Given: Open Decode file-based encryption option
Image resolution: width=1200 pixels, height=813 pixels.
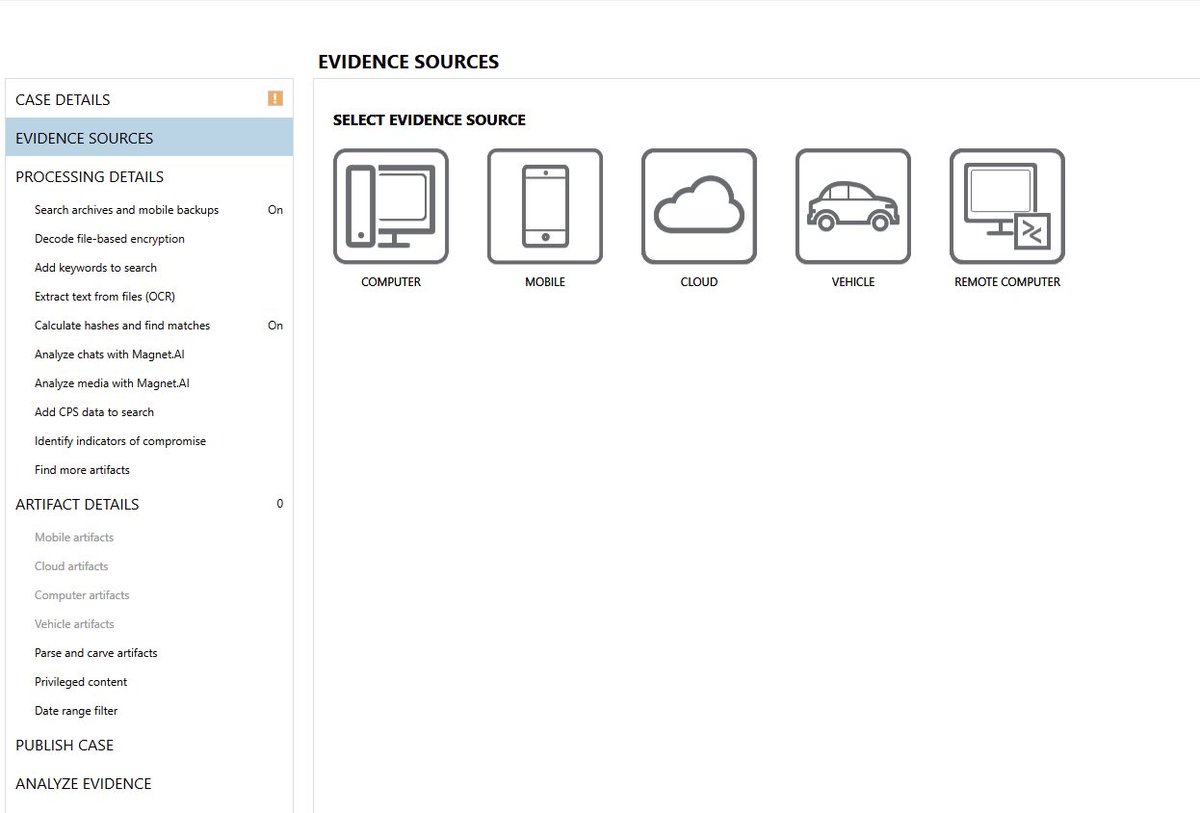Looking at the screenshot, I should (x=109, y=239).
